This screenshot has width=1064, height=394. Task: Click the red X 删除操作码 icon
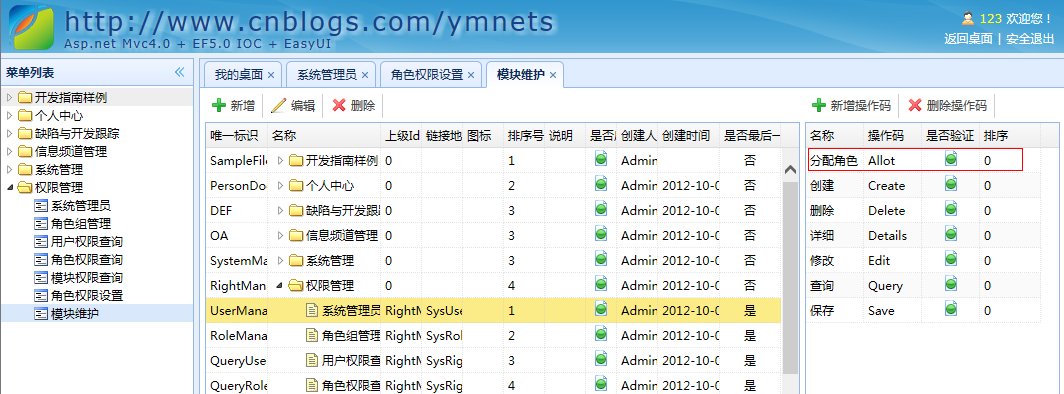coord(915,105)
